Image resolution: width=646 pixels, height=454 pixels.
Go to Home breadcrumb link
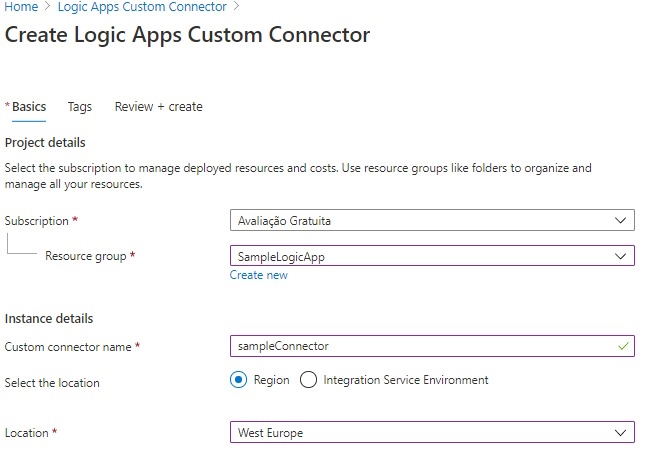click(x=21, y=7)
